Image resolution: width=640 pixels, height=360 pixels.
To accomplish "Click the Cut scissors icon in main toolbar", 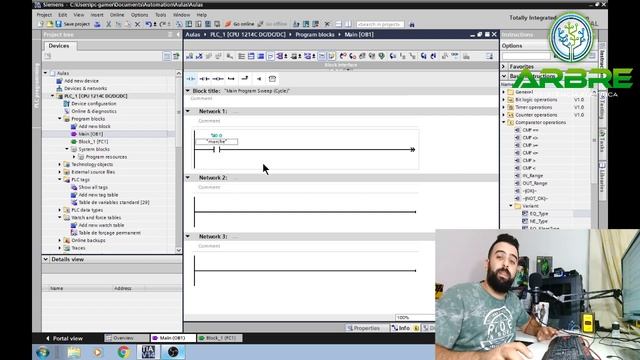I will [109, 24].
